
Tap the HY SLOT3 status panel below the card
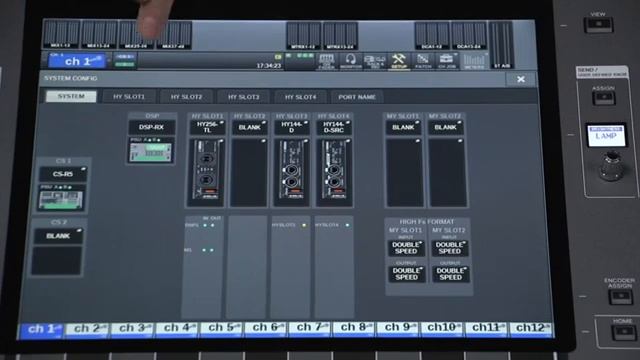click(x=290, y=267)
